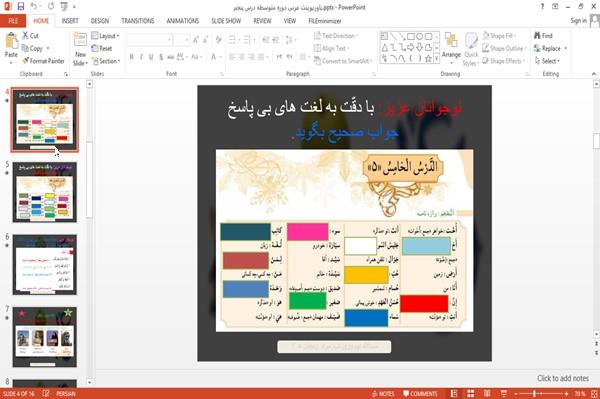Viewport: 600px width, 399px height.
Task: Open Text Direction dropdown
Action: coord(336,36)
